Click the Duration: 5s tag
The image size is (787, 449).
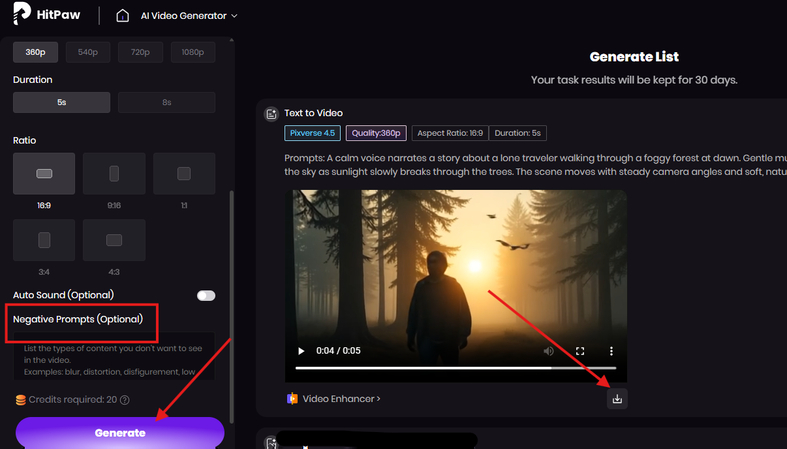click(517, 133)
